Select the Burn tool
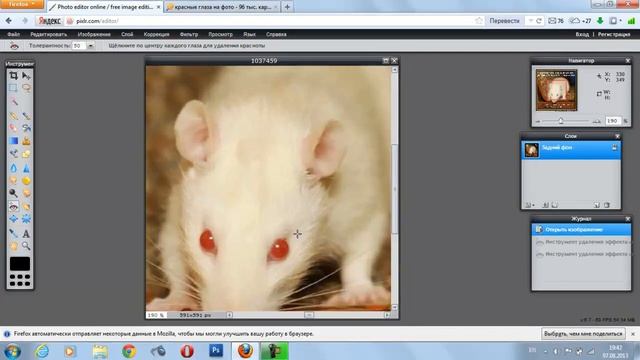640x360 pixels. (26, 193)
